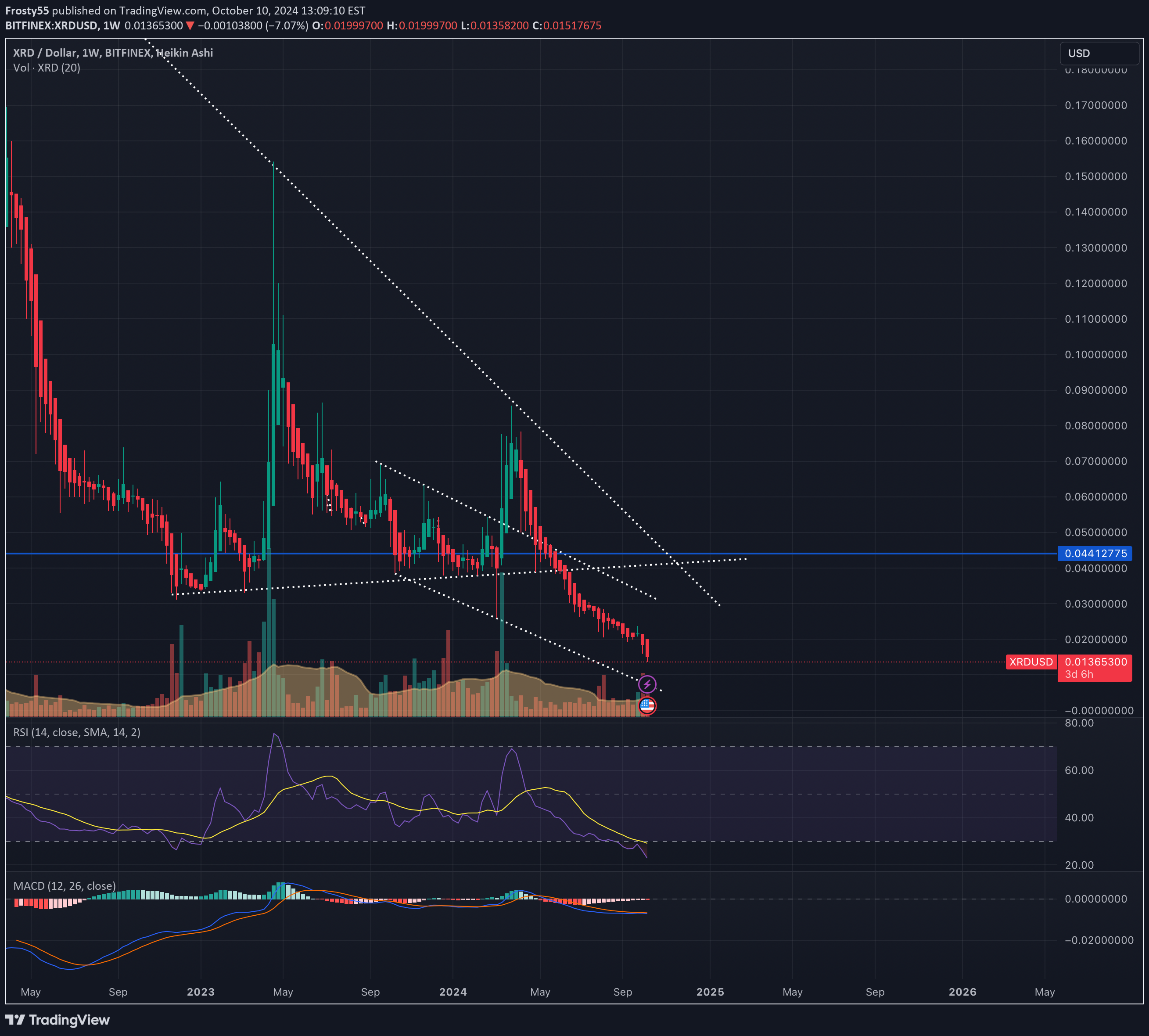This screenshot has height=1036, width=1149.
Task: Click the red down-triangle price change indicator
Action: [x=190, y=25]
